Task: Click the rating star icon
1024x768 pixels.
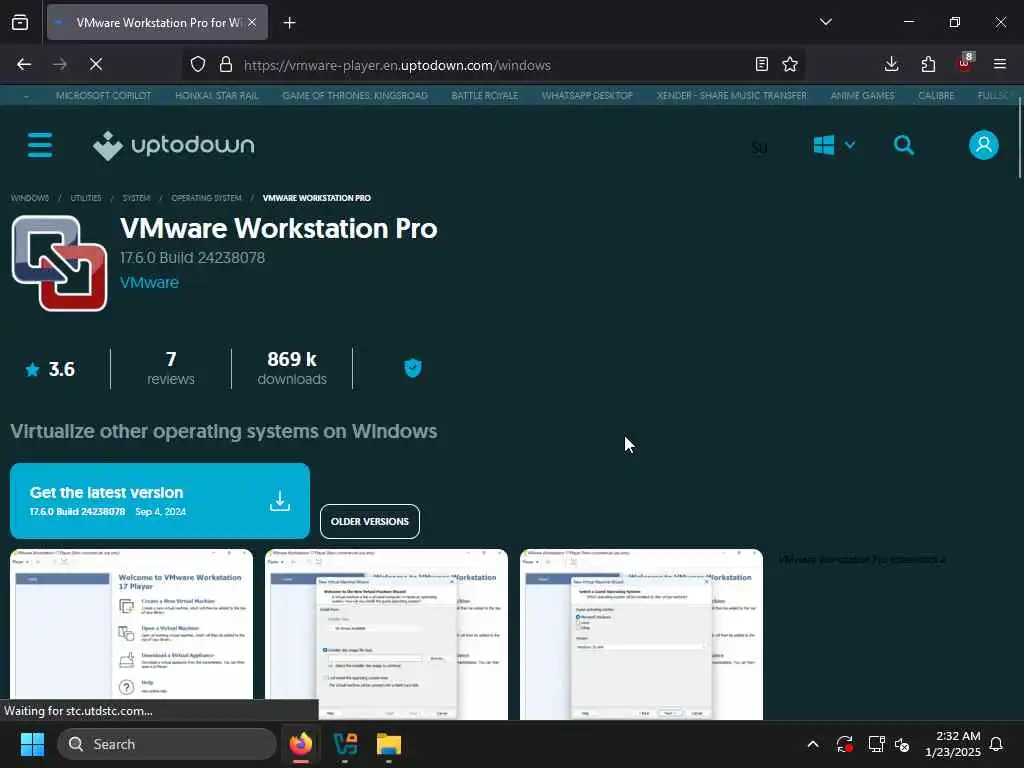Action: [32, 370]
